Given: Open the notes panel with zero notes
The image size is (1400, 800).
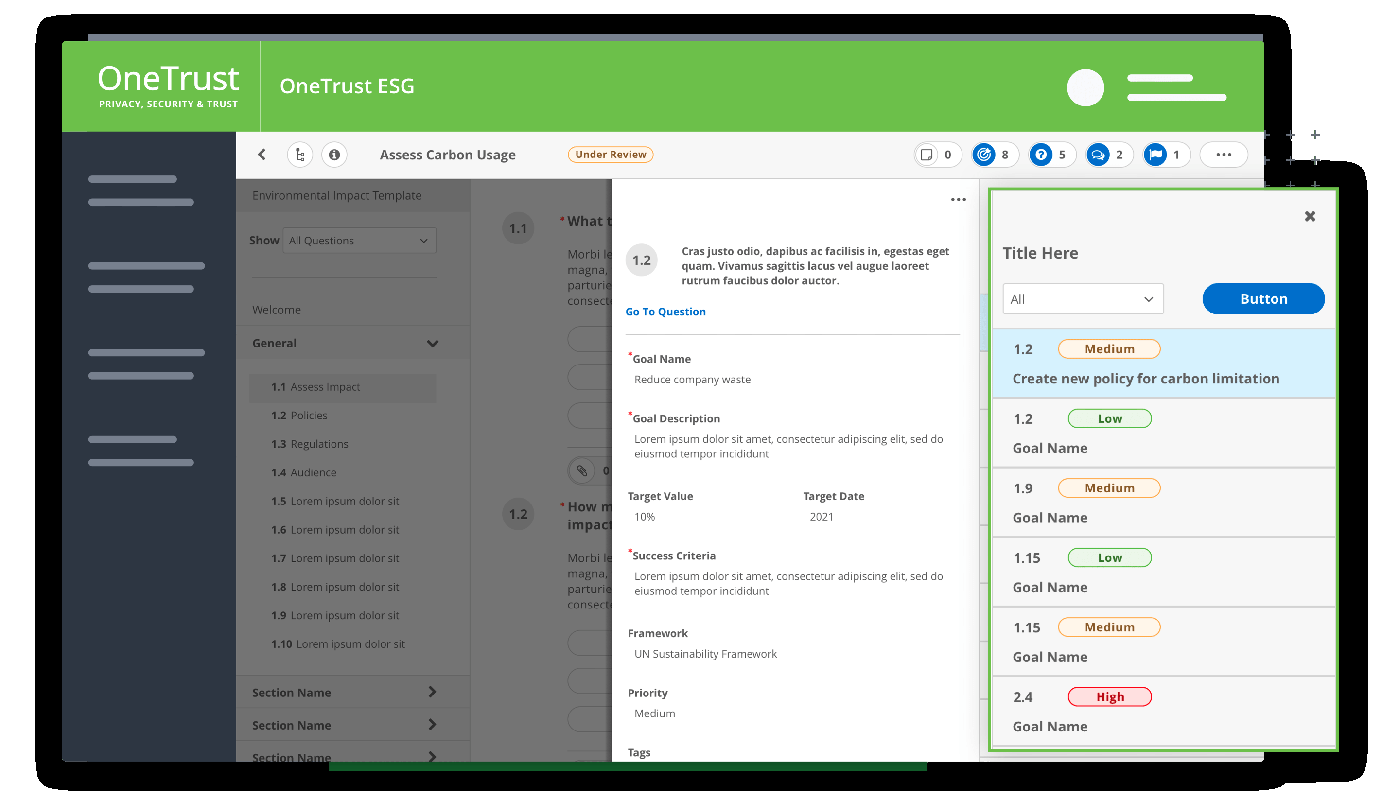Looking at the screenshot, I should pyautogui.click(x=937, y=154).
